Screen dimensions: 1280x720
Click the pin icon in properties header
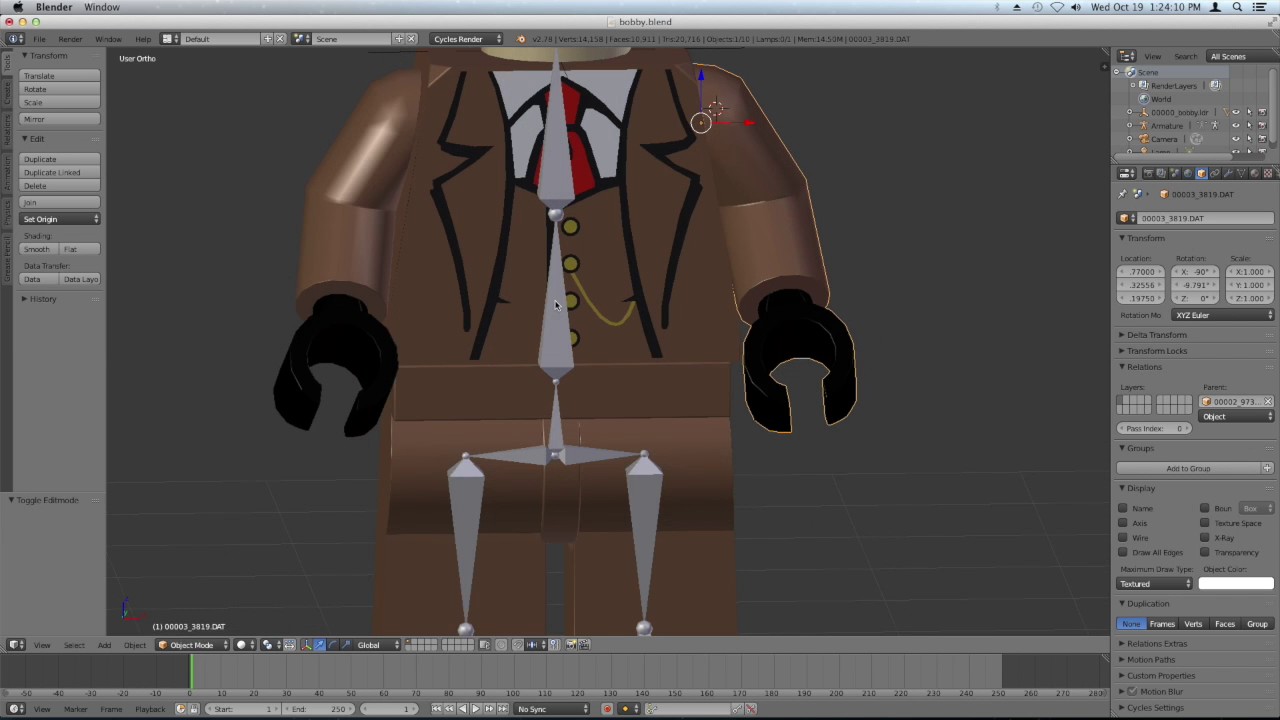point(1122,194)
